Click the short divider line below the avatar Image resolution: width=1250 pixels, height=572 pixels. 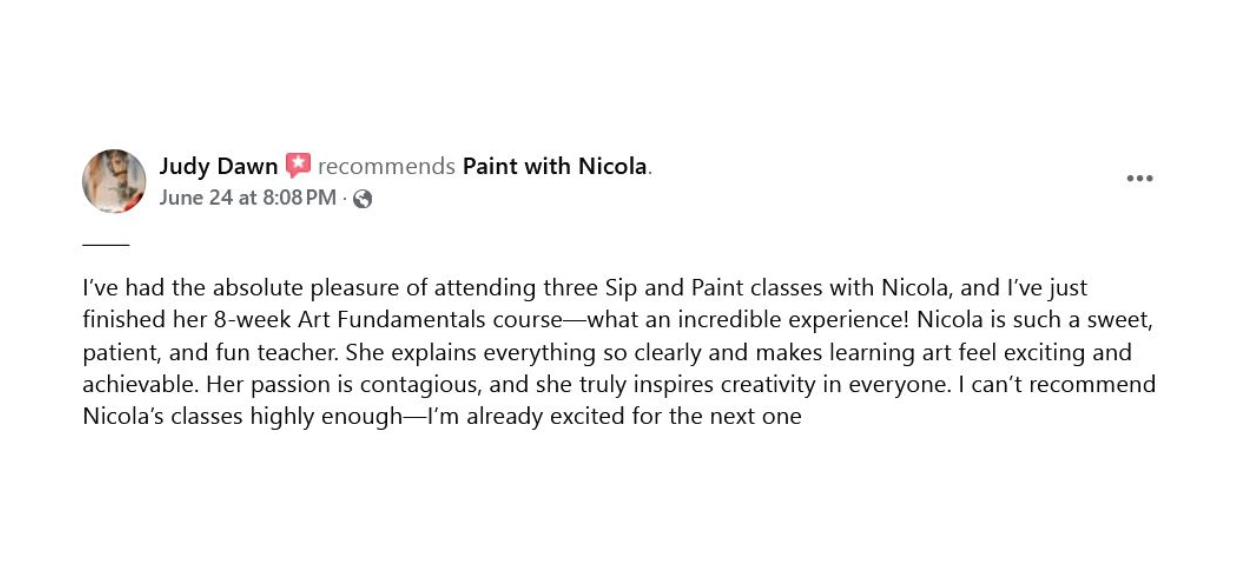(106, 243)
